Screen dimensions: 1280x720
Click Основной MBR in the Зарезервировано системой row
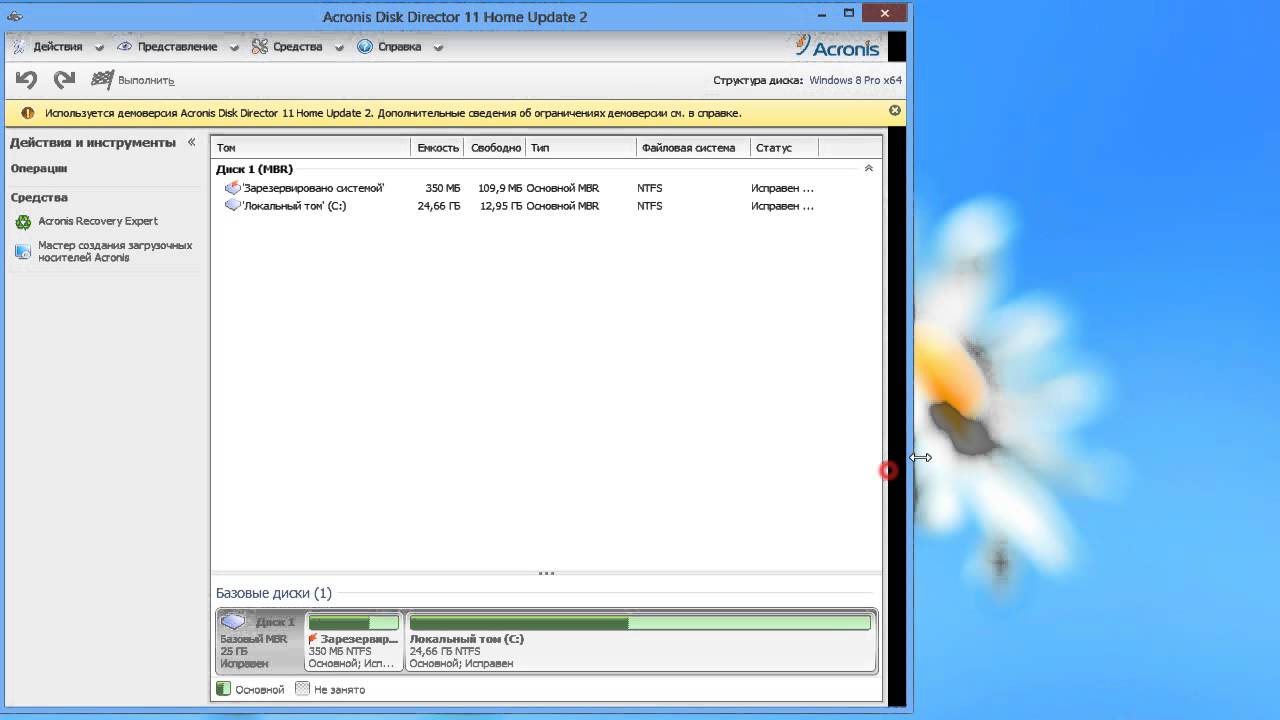point(563,188)
